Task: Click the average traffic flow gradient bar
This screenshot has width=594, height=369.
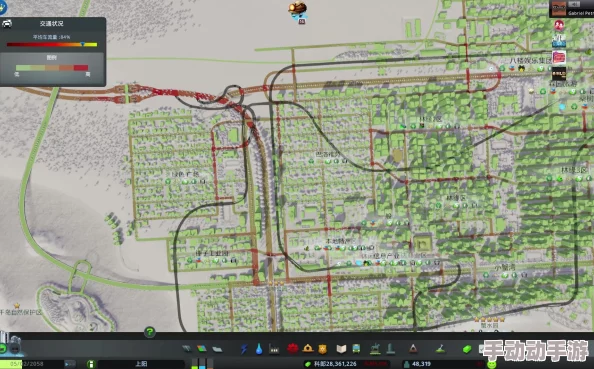Action: point(52,45)
